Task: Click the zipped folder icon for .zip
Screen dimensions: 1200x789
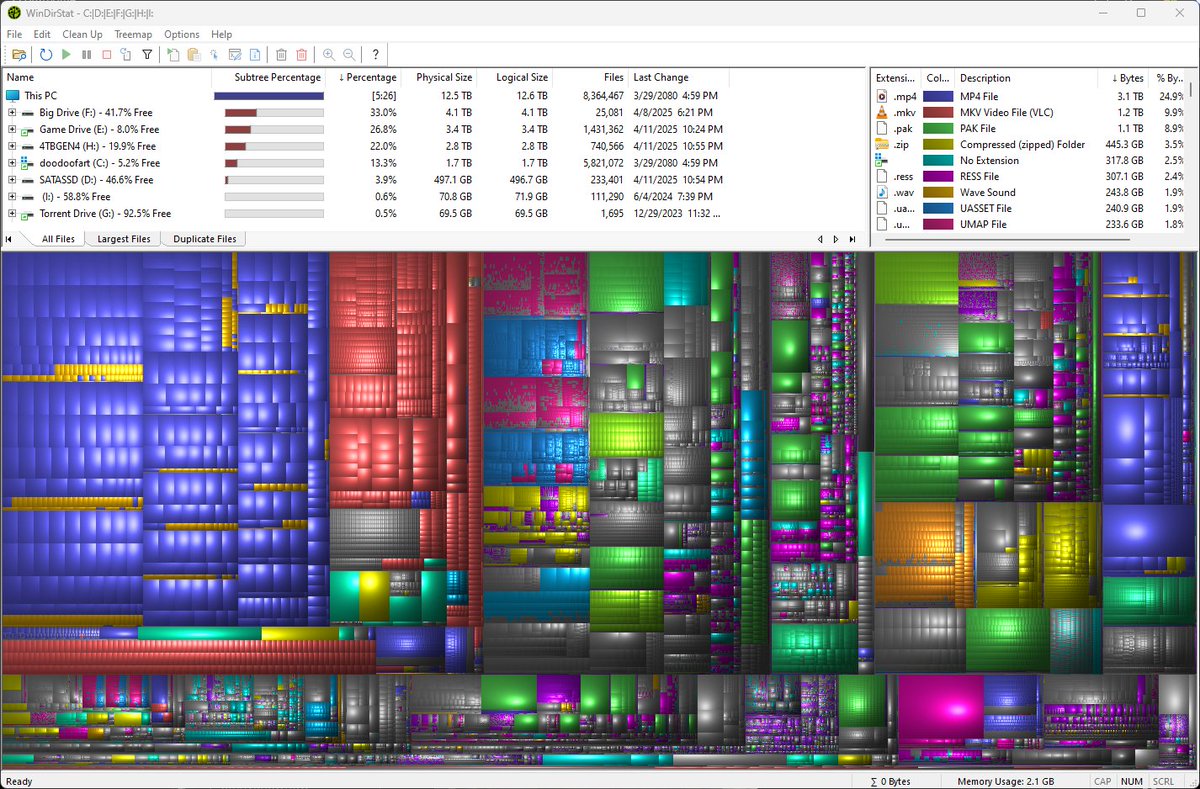Action: click(882, 144)
